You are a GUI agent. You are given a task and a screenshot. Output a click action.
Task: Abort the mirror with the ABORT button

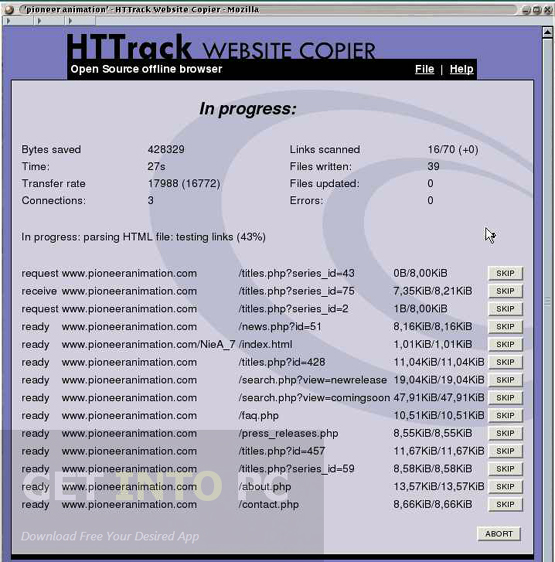[499, 534]
